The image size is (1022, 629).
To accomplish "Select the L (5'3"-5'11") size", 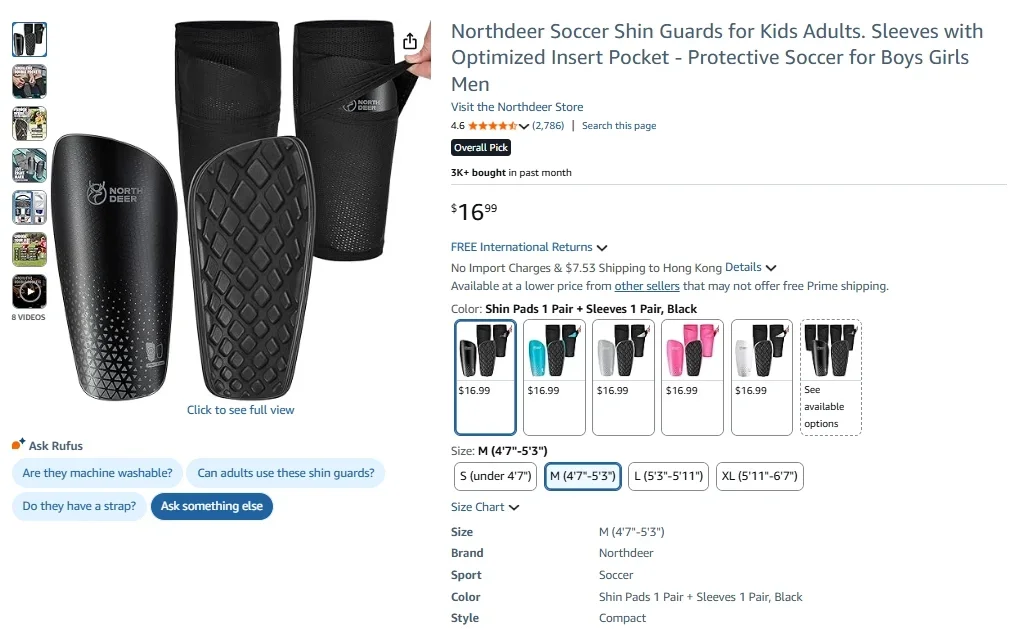I will pyautogui.click(x=667, y=476).
